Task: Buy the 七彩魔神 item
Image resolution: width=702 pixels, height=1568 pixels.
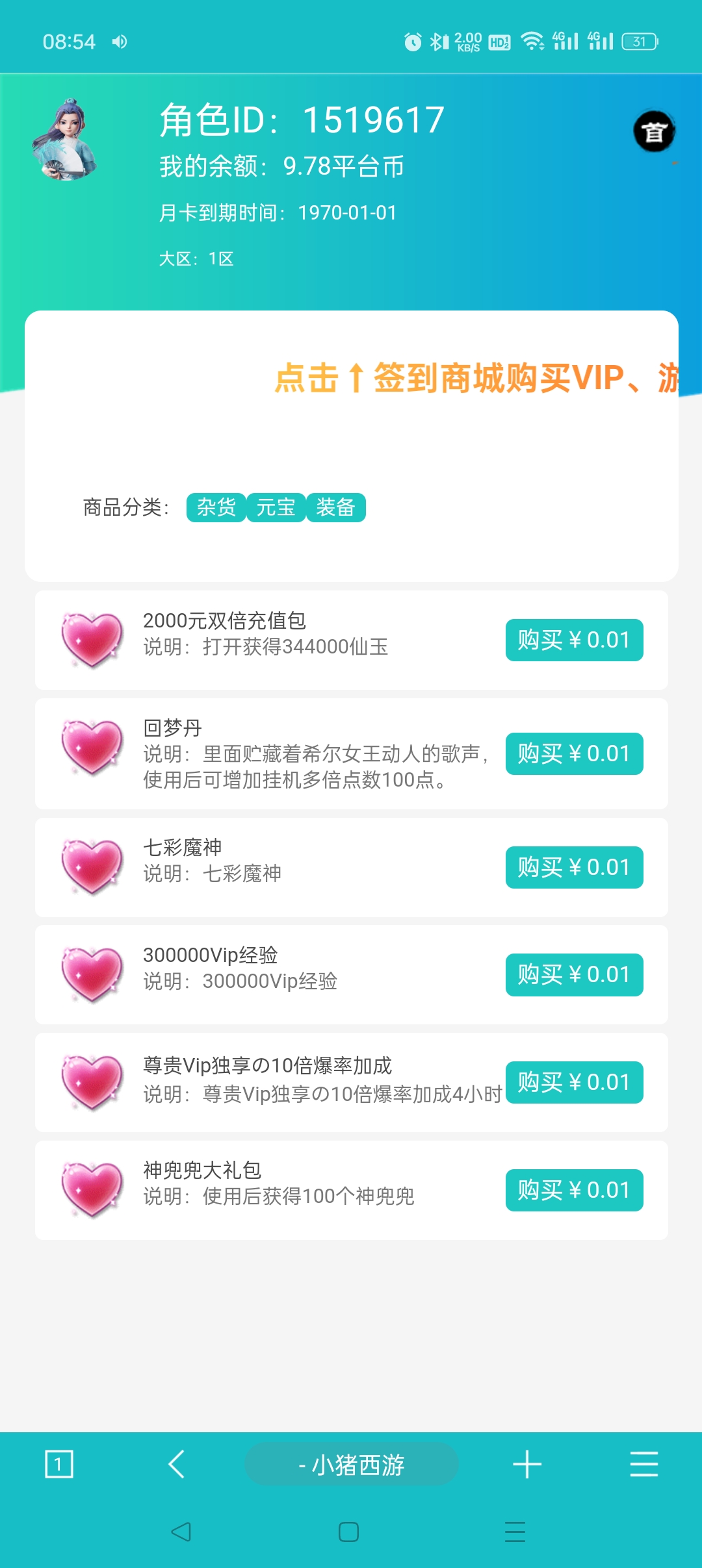Action: (x=574, y=867)
